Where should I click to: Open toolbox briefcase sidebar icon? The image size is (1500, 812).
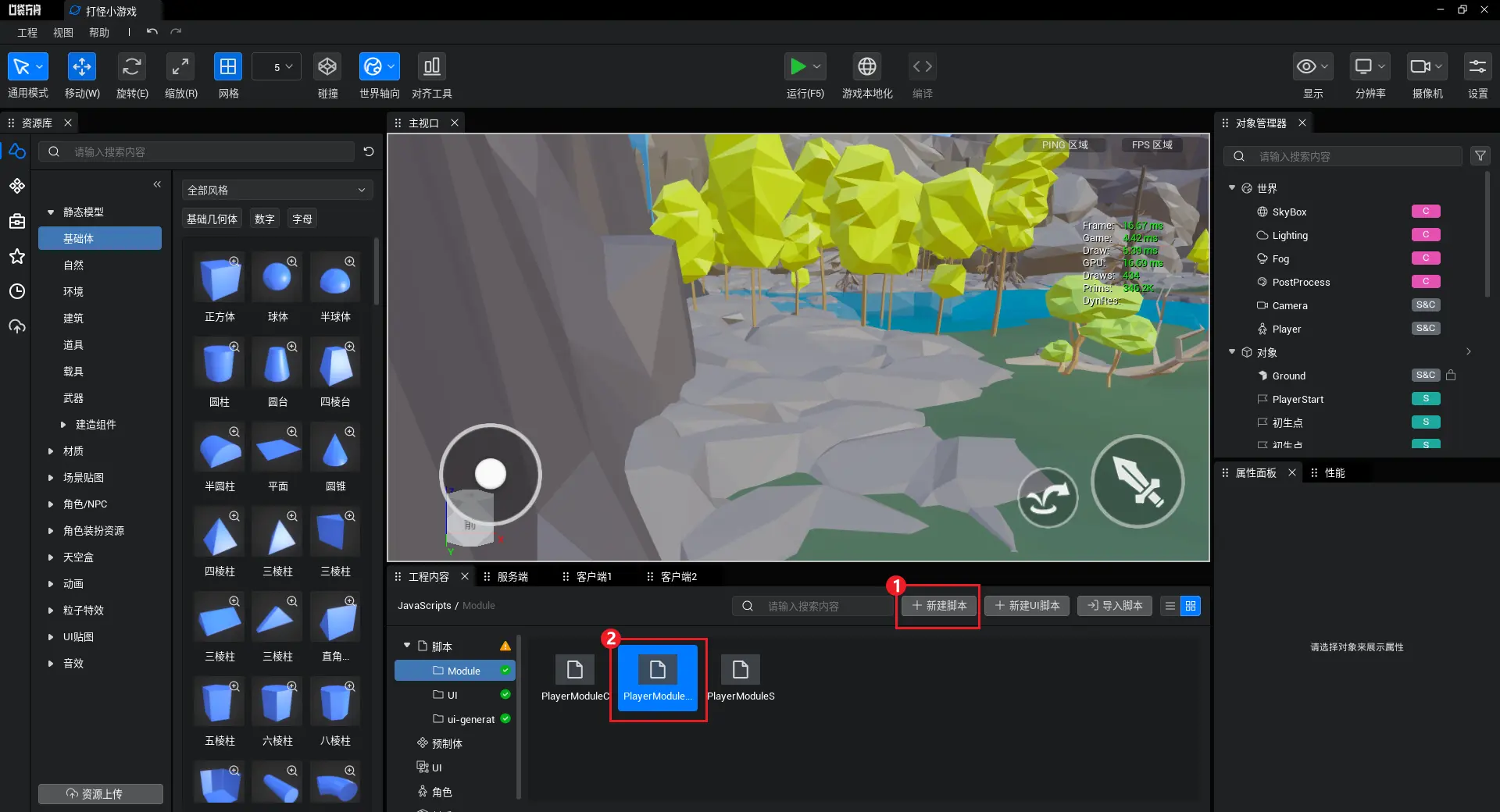coord(16,221)
